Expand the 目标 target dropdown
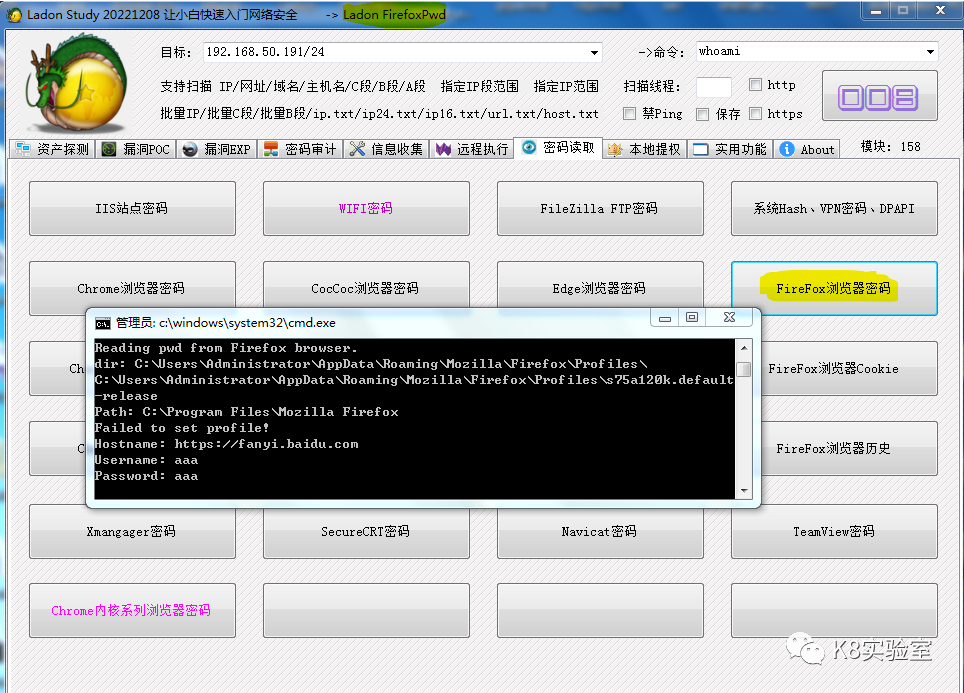Screen dimensions: 964x693 coord(594,52)
